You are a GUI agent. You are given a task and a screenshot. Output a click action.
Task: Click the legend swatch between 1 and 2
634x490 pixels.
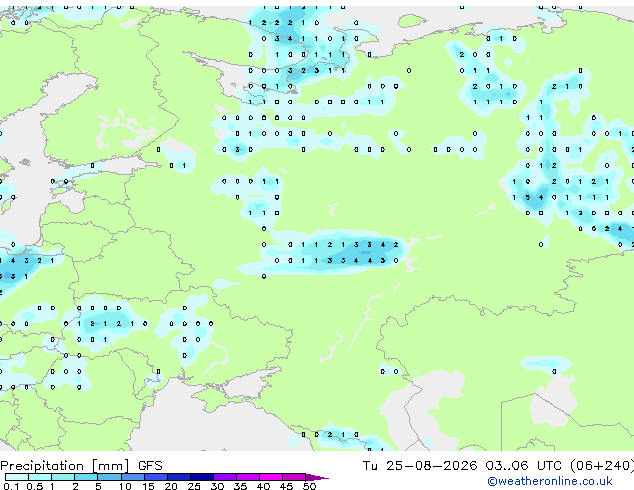pos(63,477)
